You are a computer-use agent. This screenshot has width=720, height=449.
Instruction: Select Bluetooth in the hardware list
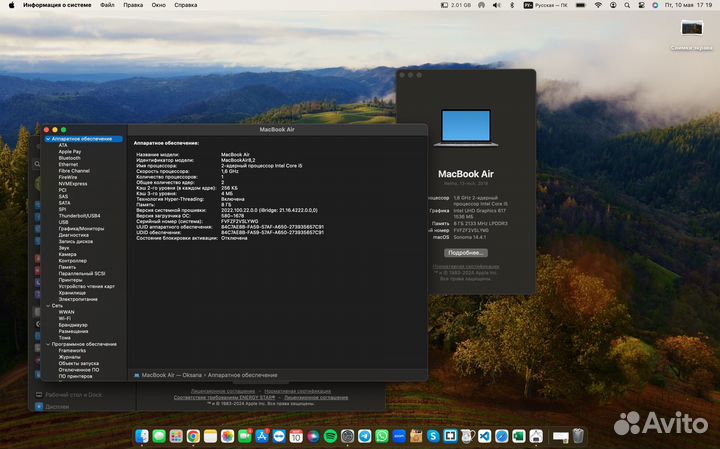pyautogui.click(x=69, y=158)
